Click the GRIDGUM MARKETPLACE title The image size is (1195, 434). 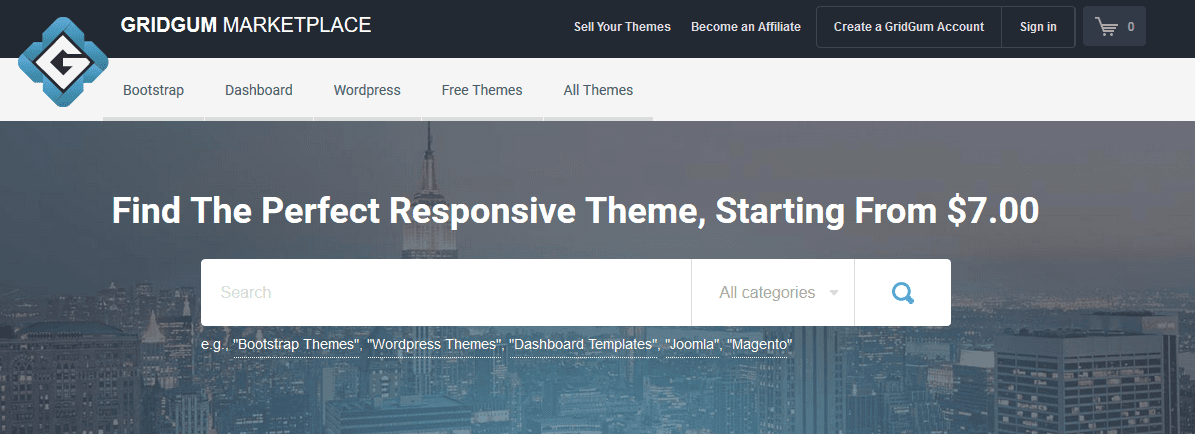coord(245,25)
